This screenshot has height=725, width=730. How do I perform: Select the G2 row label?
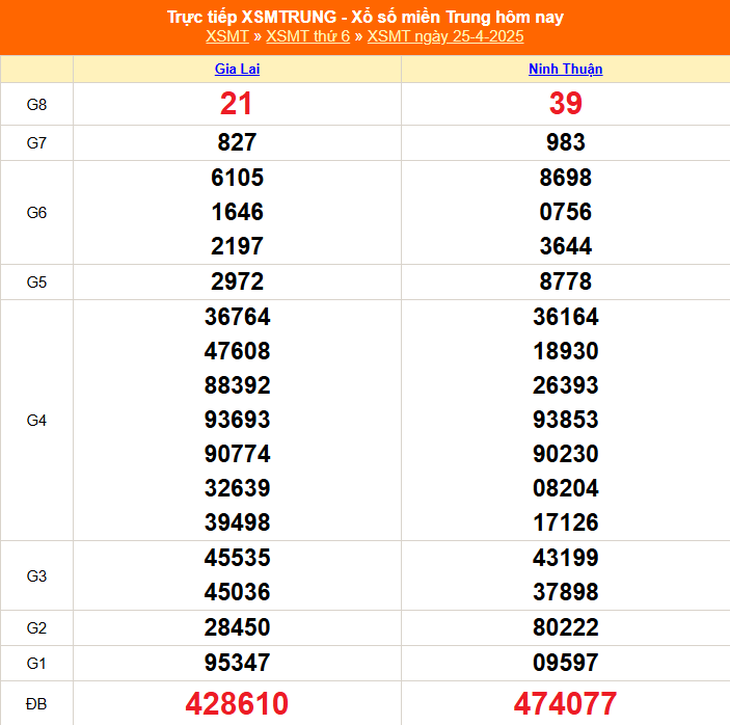point(37,628)
